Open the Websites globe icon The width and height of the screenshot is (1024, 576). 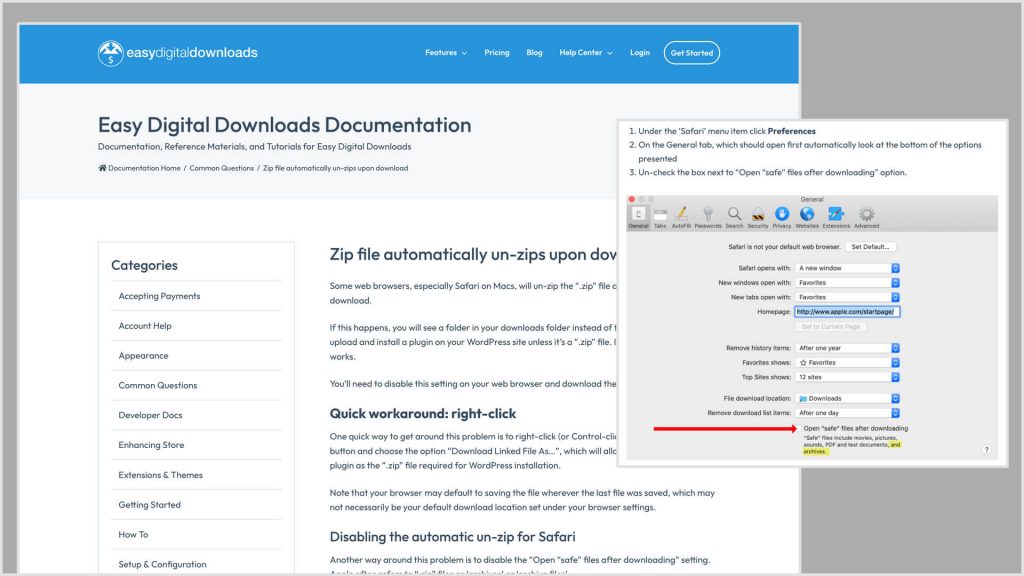[807, 215]
